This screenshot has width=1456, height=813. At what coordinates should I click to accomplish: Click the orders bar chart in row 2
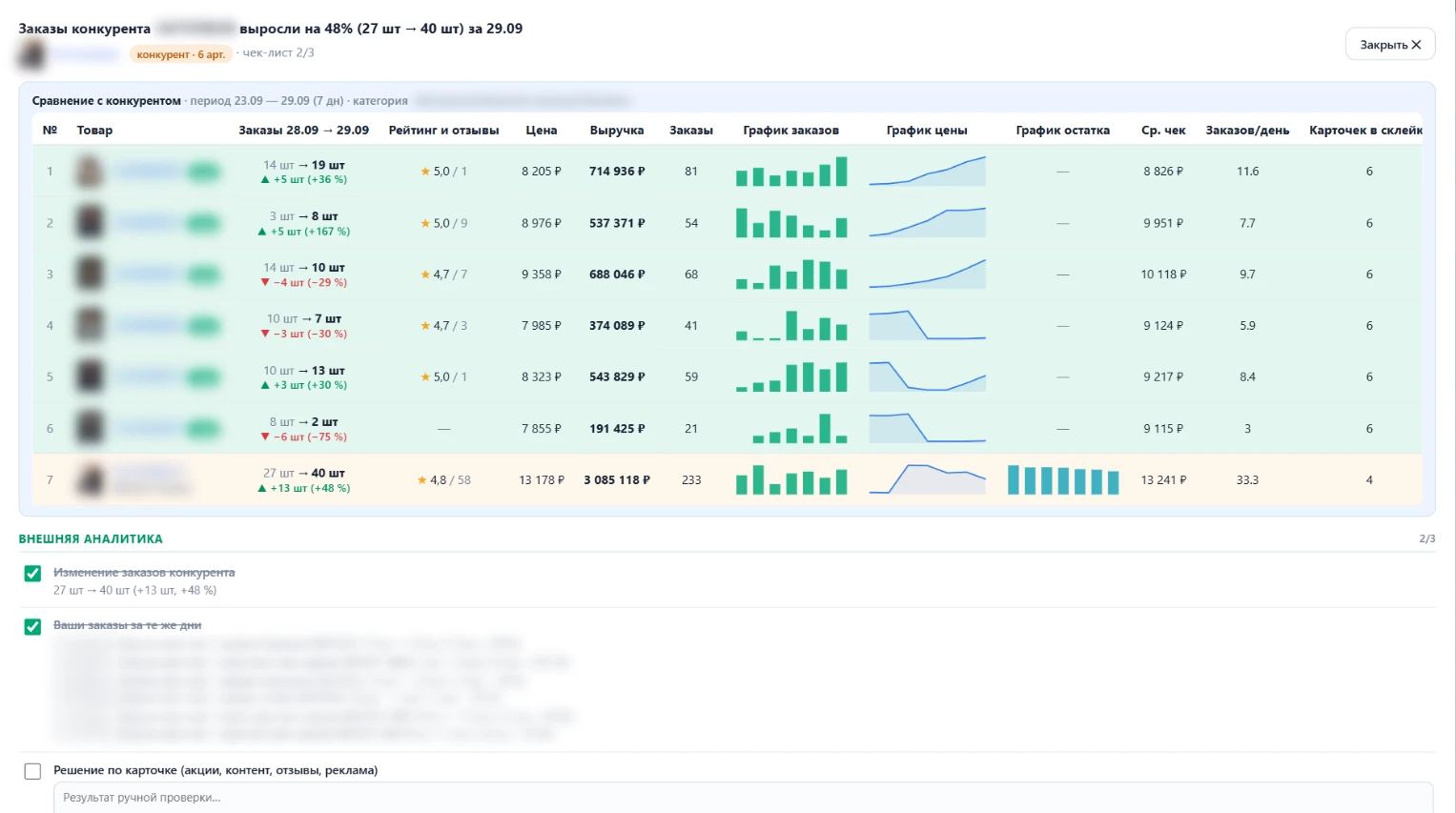[791, 223]
